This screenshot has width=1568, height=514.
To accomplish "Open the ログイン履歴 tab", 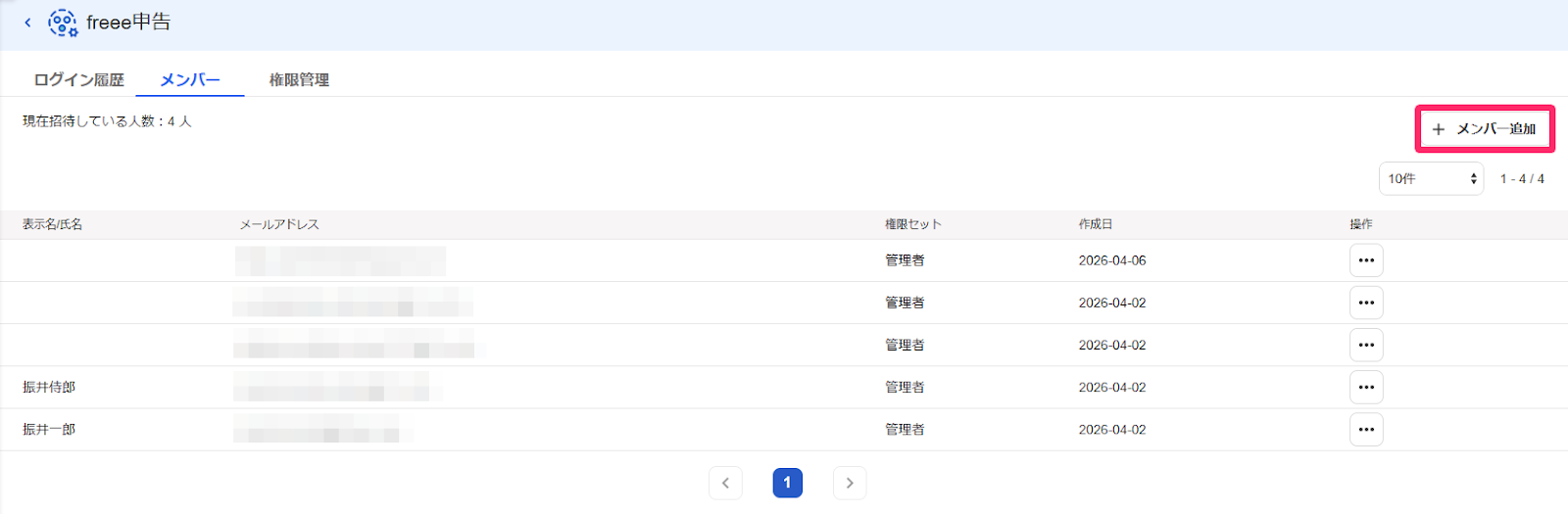I will point(78,80).
